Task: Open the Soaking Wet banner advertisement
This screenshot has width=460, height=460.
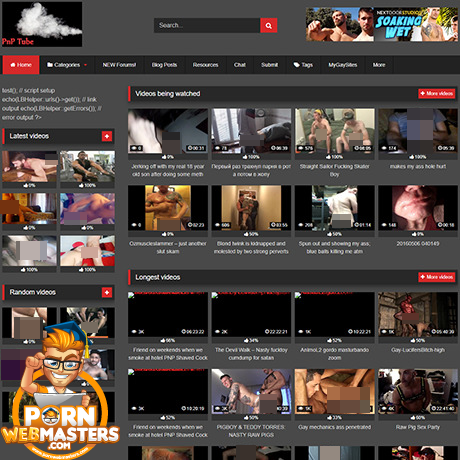Action: coord(382,24)
